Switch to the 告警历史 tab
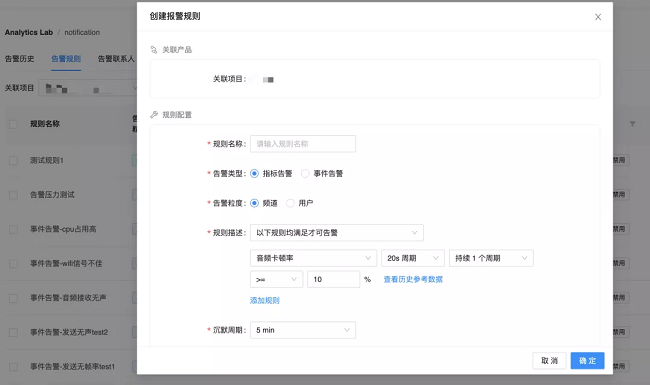The width and height of the screenshot is (650, 385). pos(19,59)
